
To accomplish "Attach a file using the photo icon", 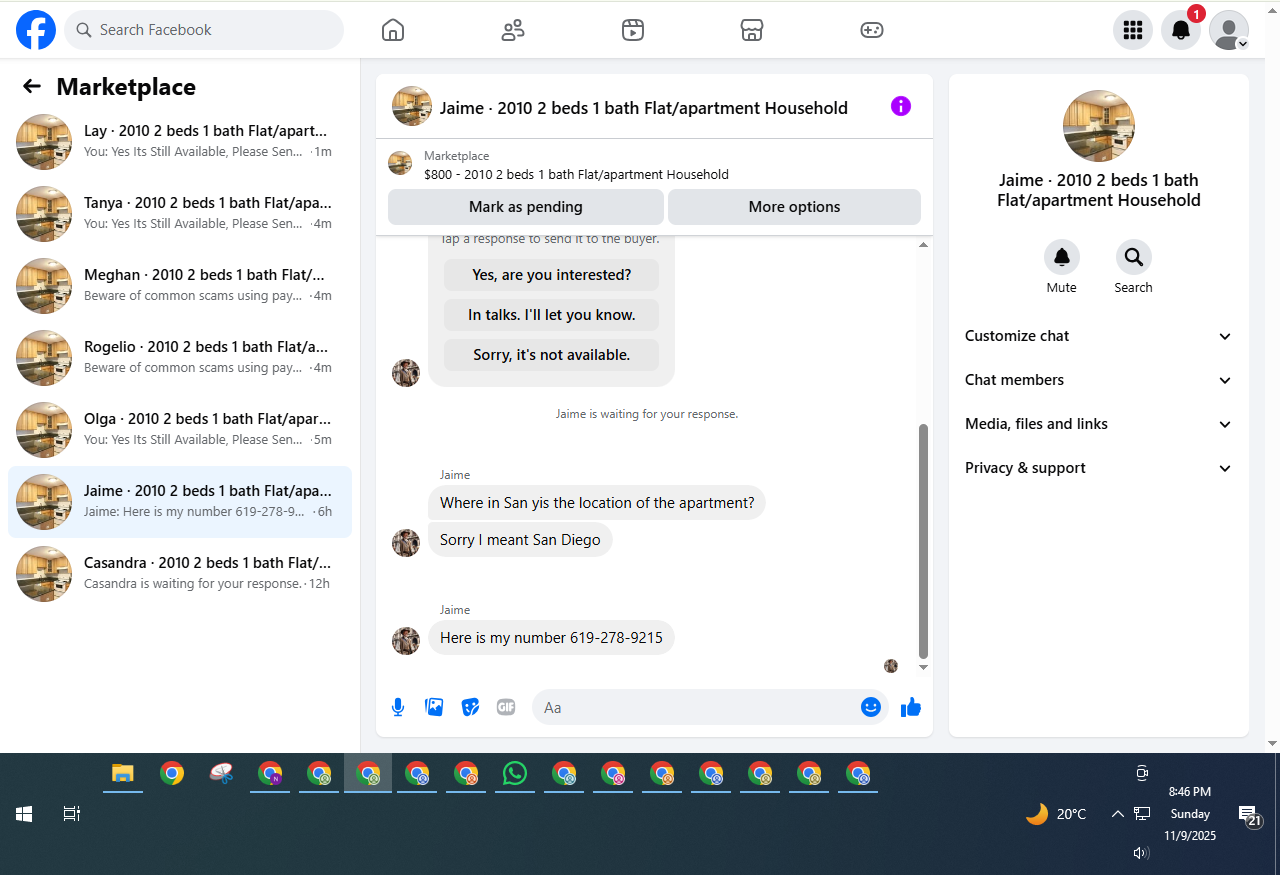I will coord(434,707).
